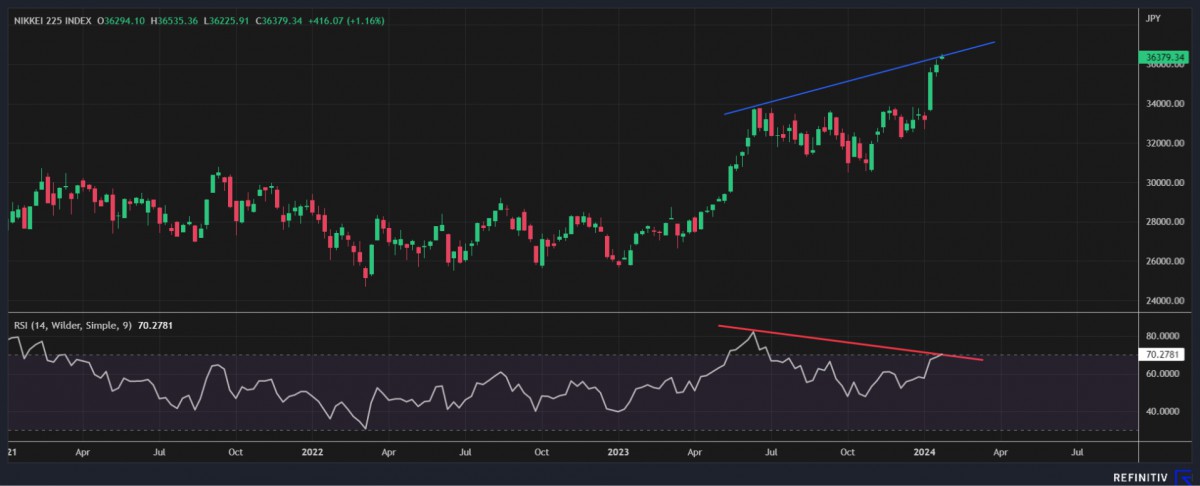Click the Refinitiv logo icon
Viewport: 1200px width, 486px height.
tap(1186, 477)
